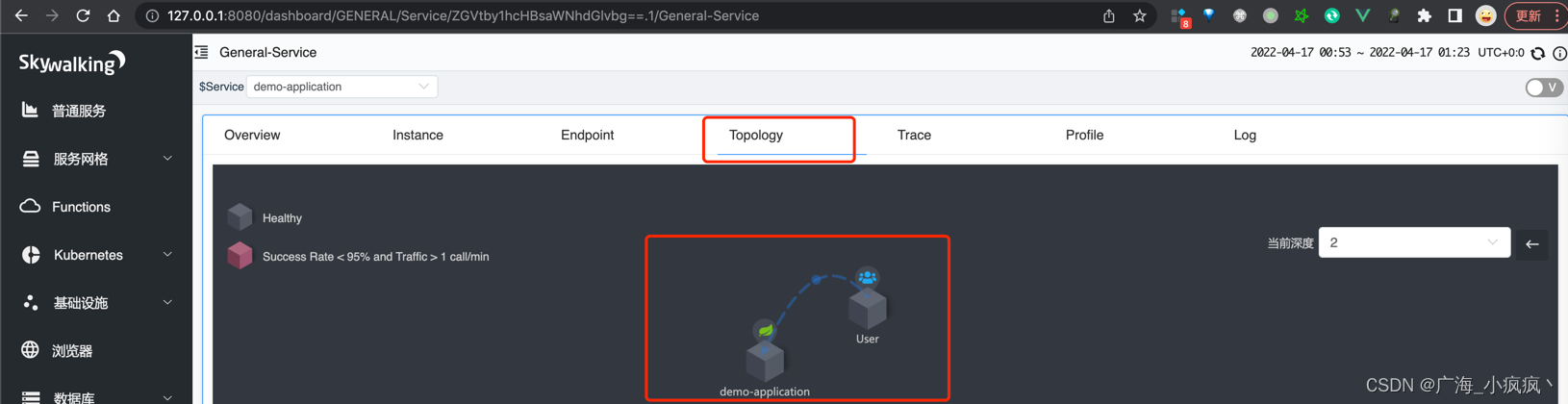Open the blue diamond extension
Screen dimensions: 1568x404
tap(1209, 15)
